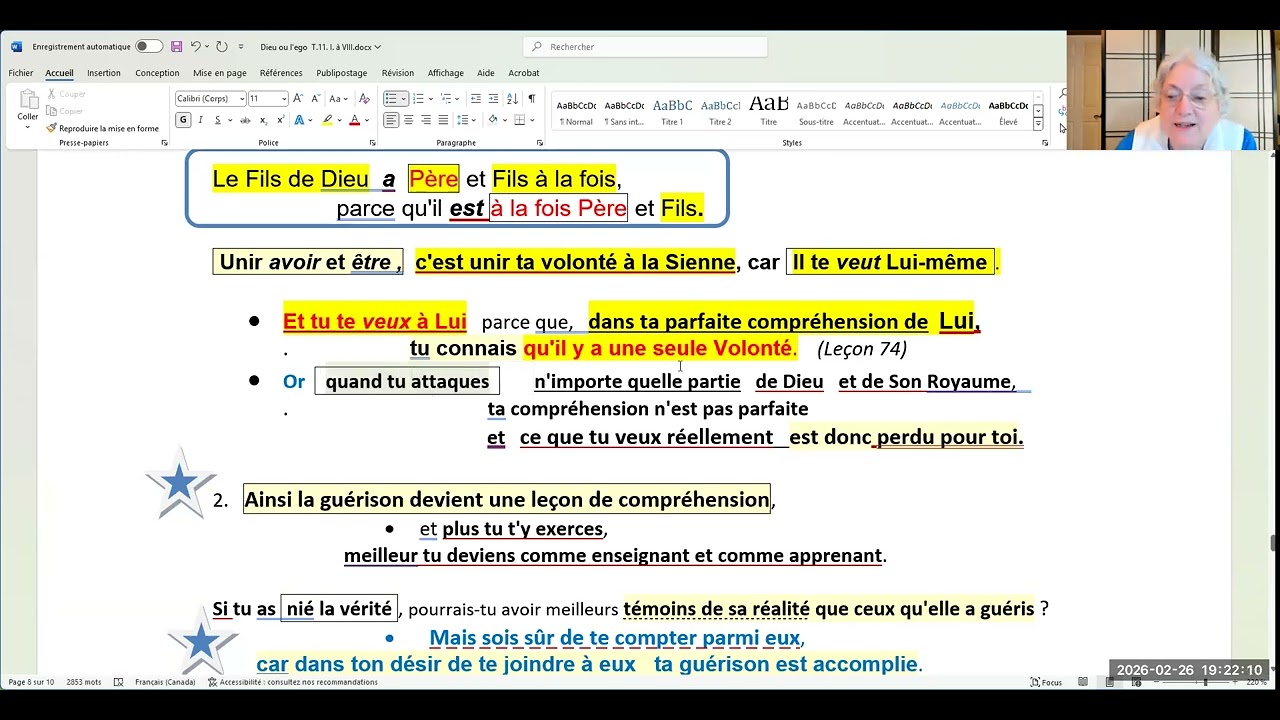Click the line spacing icon
1280x720 pixels.
tap(463, 120)
